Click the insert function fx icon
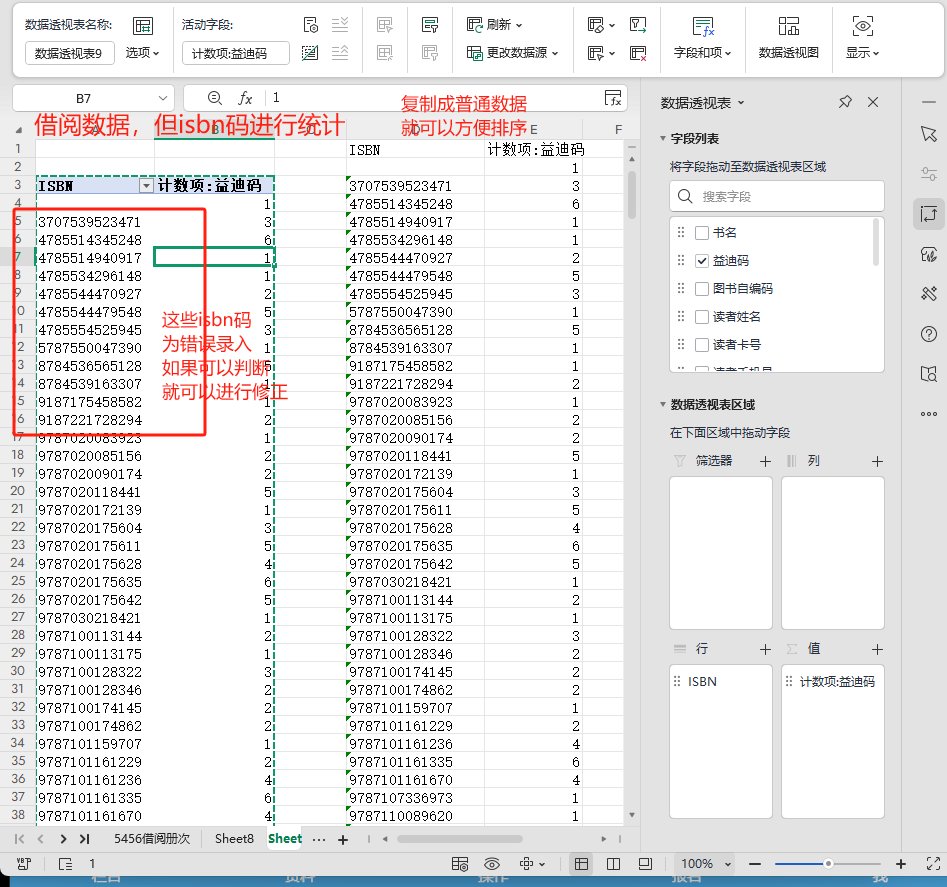947x887 pixels. 245,98
